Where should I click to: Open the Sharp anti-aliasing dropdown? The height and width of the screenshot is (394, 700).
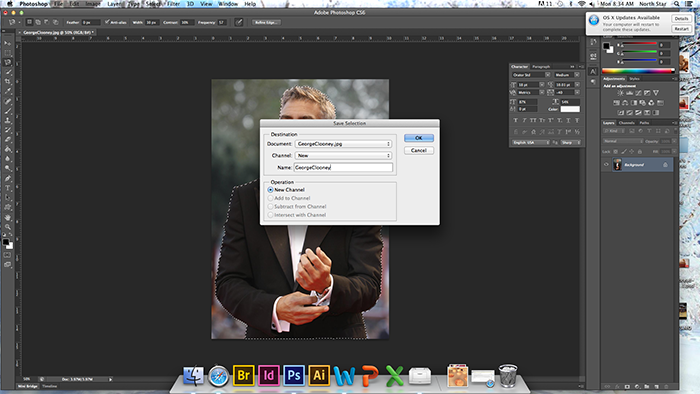[x=571, y=142]
